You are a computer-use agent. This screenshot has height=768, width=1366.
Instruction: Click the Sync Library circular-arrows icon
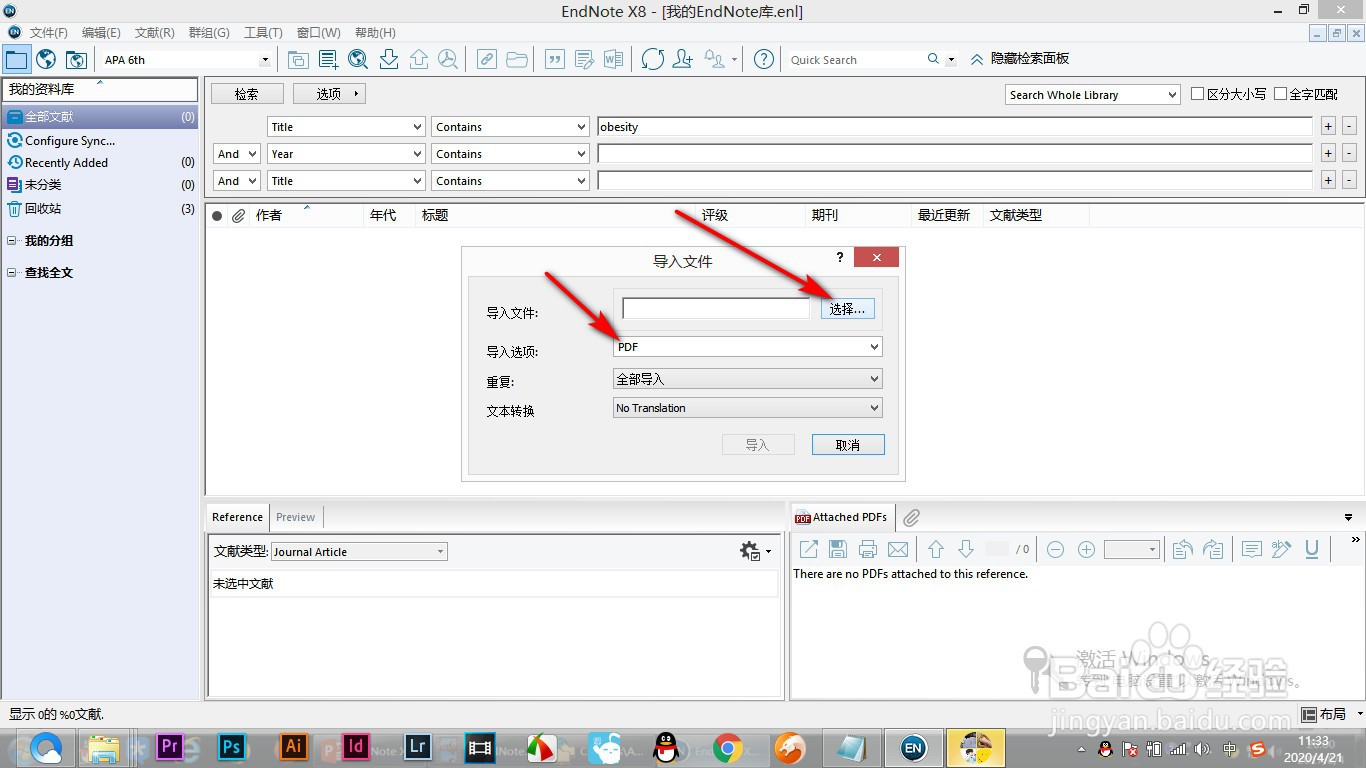tap(652, 59)
